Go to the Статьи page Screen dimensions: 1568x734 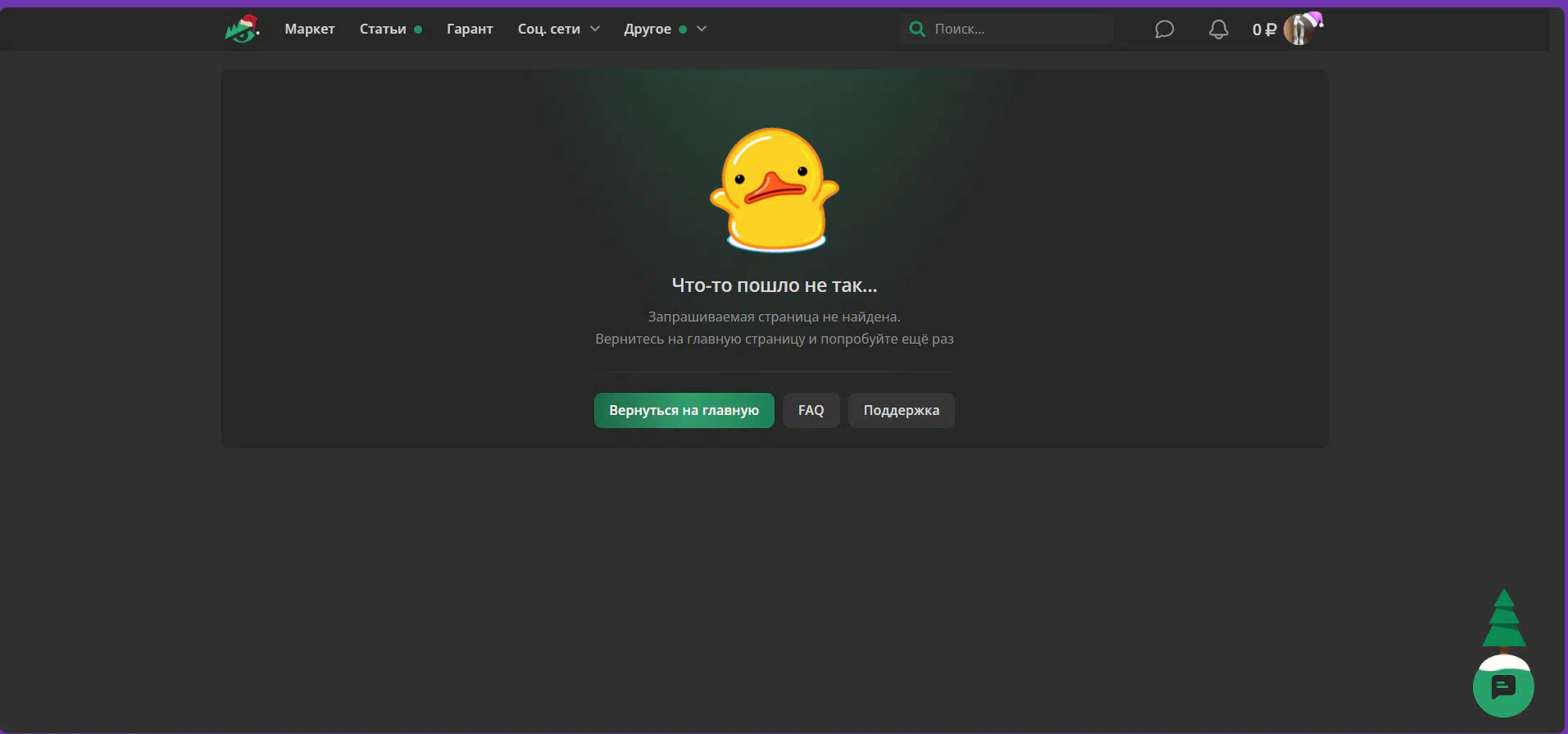point(383,30)
